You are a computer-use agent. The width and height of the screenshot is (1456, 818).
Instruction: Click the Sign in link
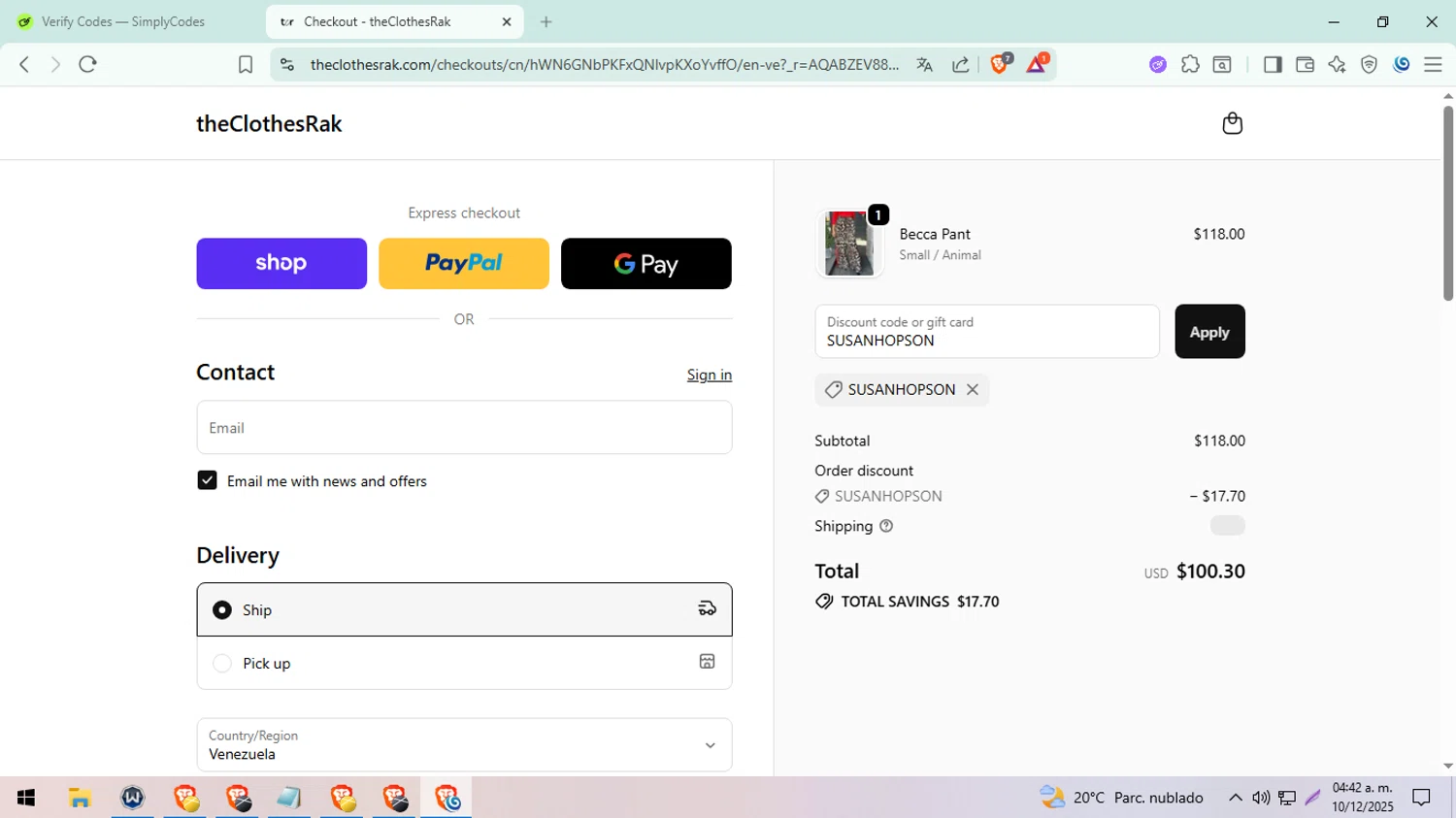click(710, 375)
